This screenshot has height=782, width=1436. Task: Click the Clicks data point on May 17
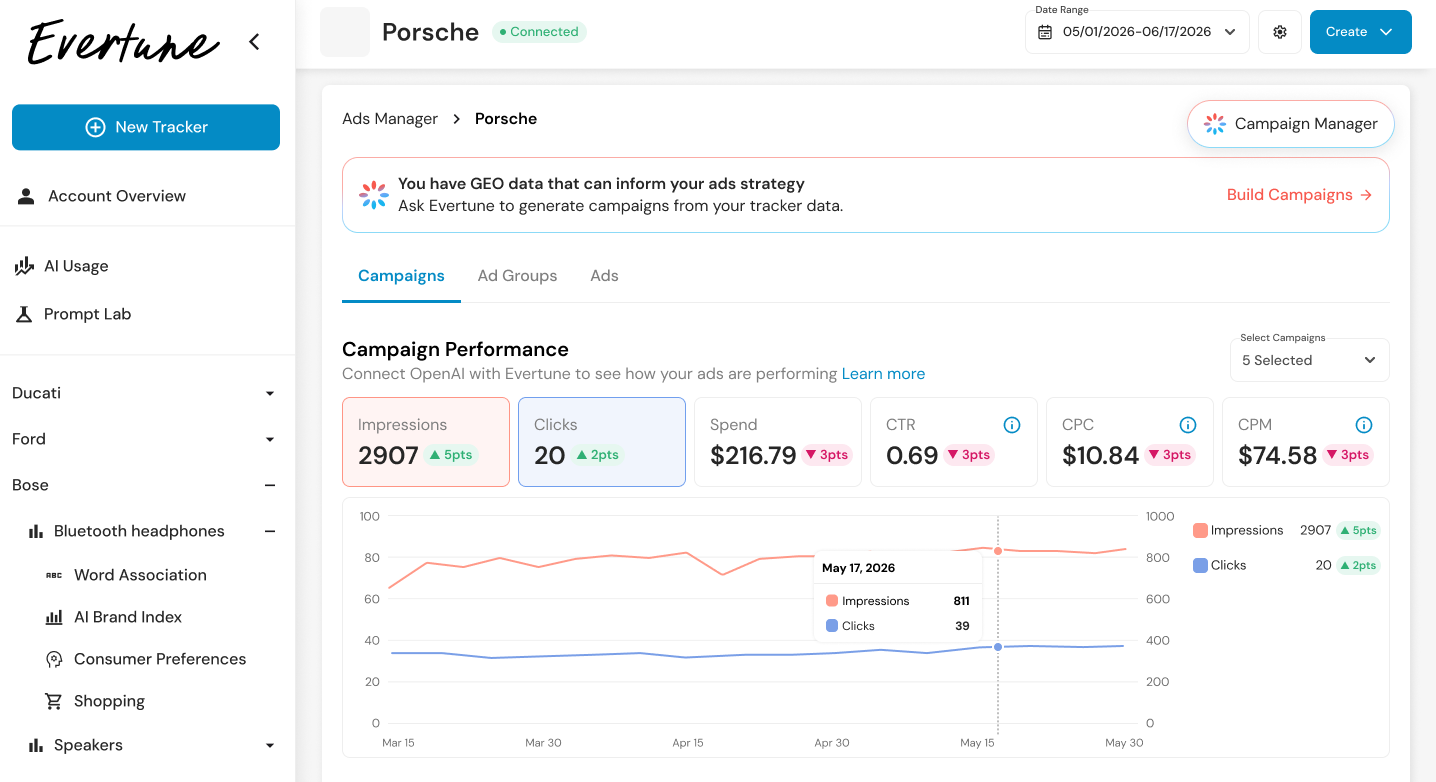[x=998, y=647]
